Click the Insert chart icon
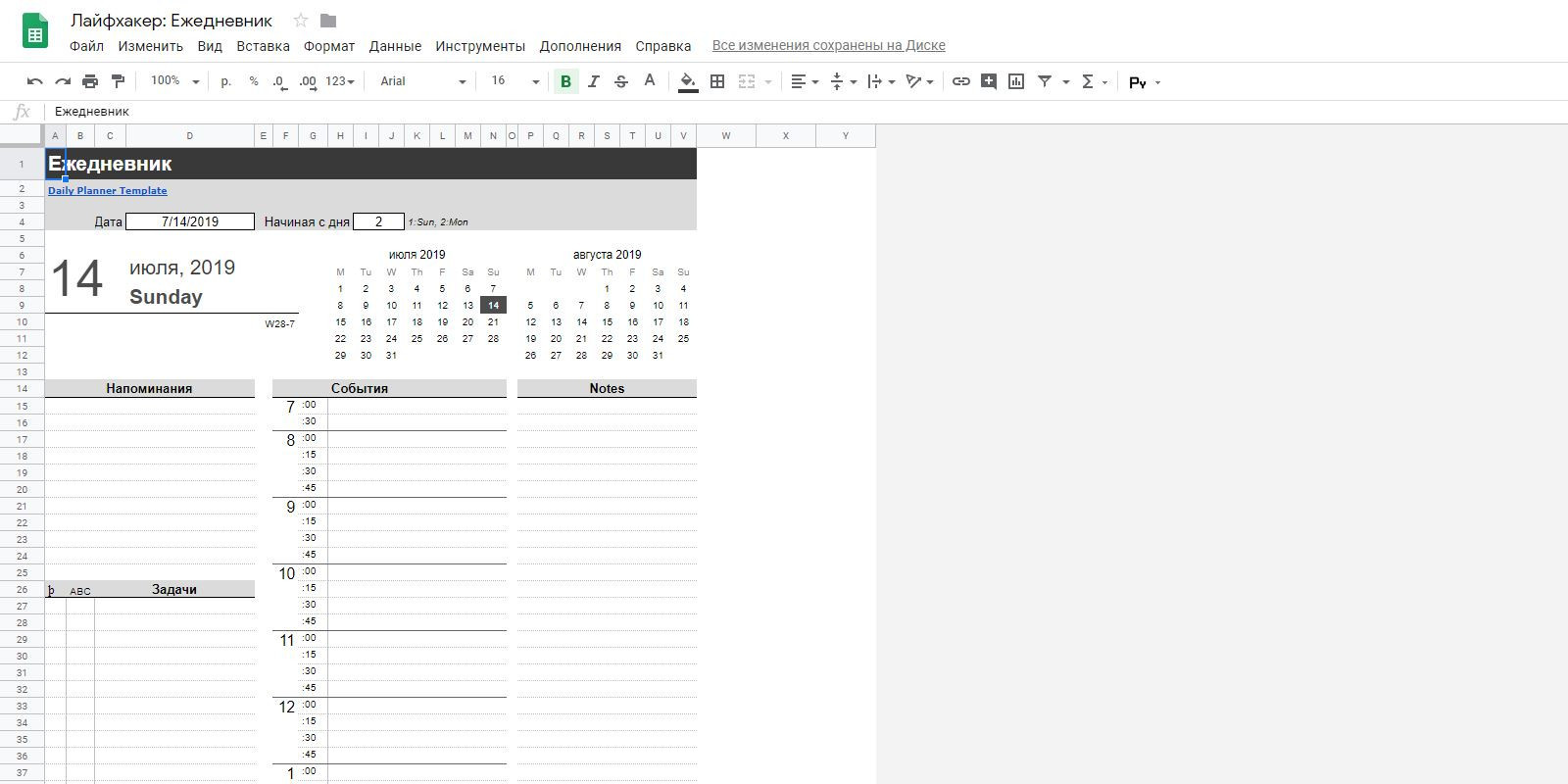 [1016, 81]
